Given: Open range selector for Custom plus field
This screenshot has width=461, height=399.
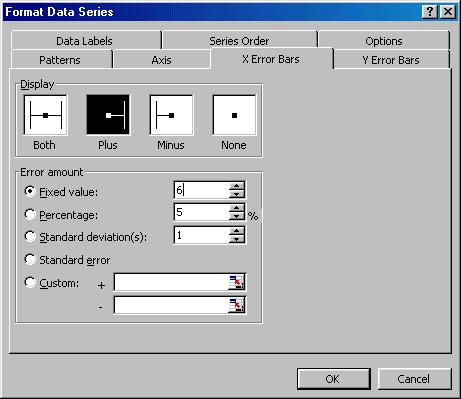Looking at the screenshot, I should pyautogui.click(x=236, y=282).
